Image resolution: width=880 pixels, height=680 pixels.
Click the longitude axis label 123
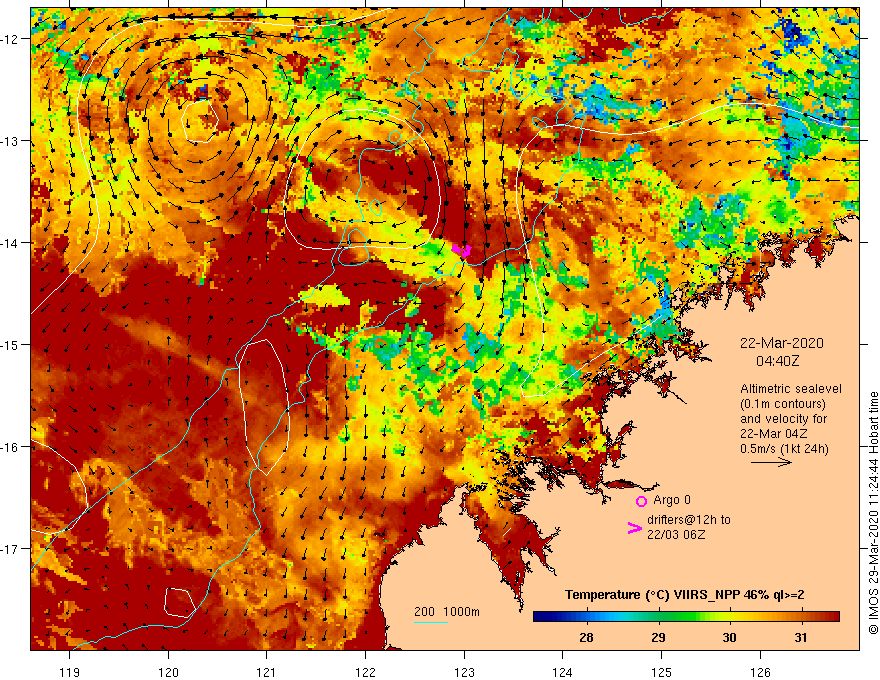click(x=464, y=672)
